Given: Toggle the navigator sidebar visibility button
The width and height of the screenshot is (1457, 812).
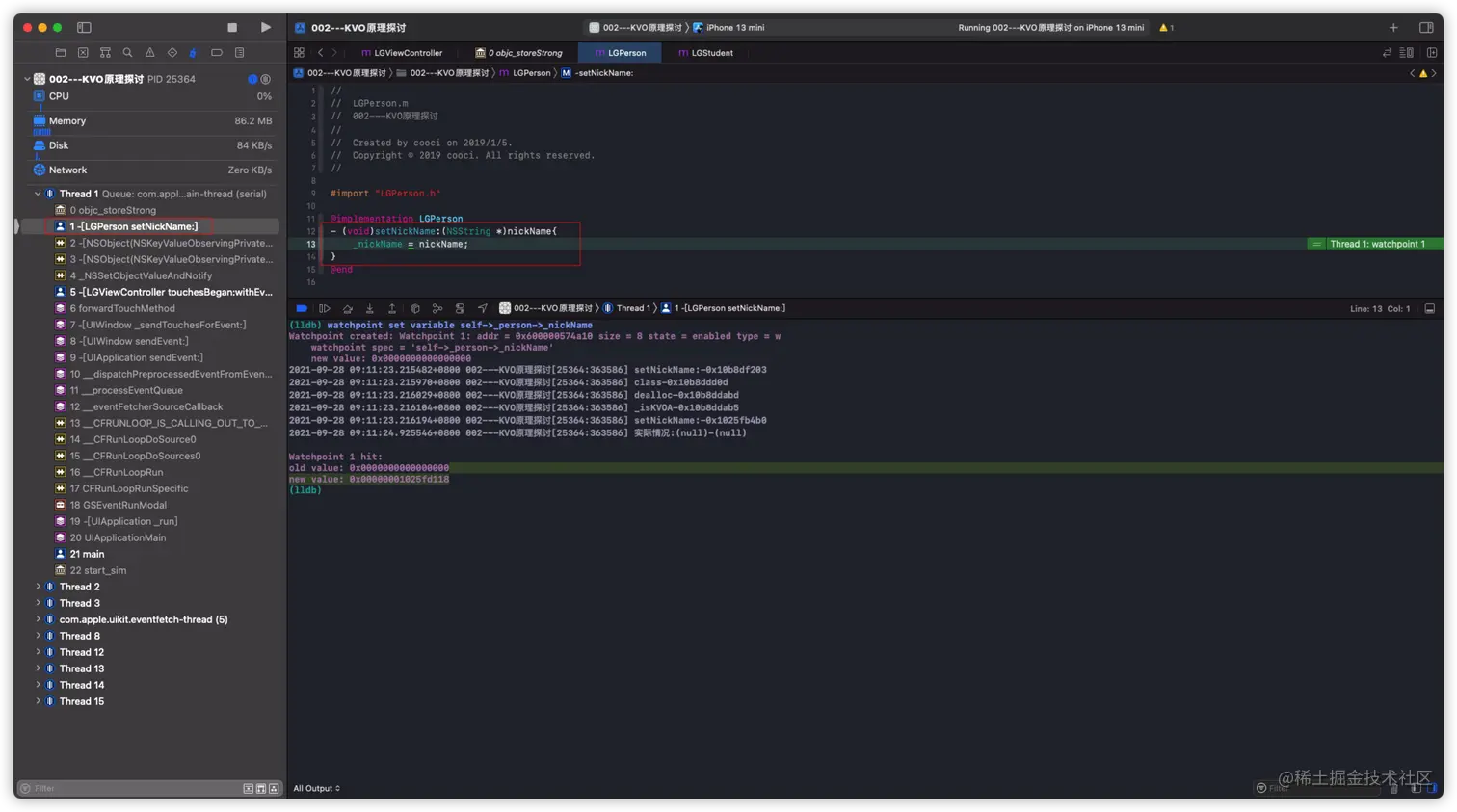Looking at the screenshot, I should coord(84,28).
